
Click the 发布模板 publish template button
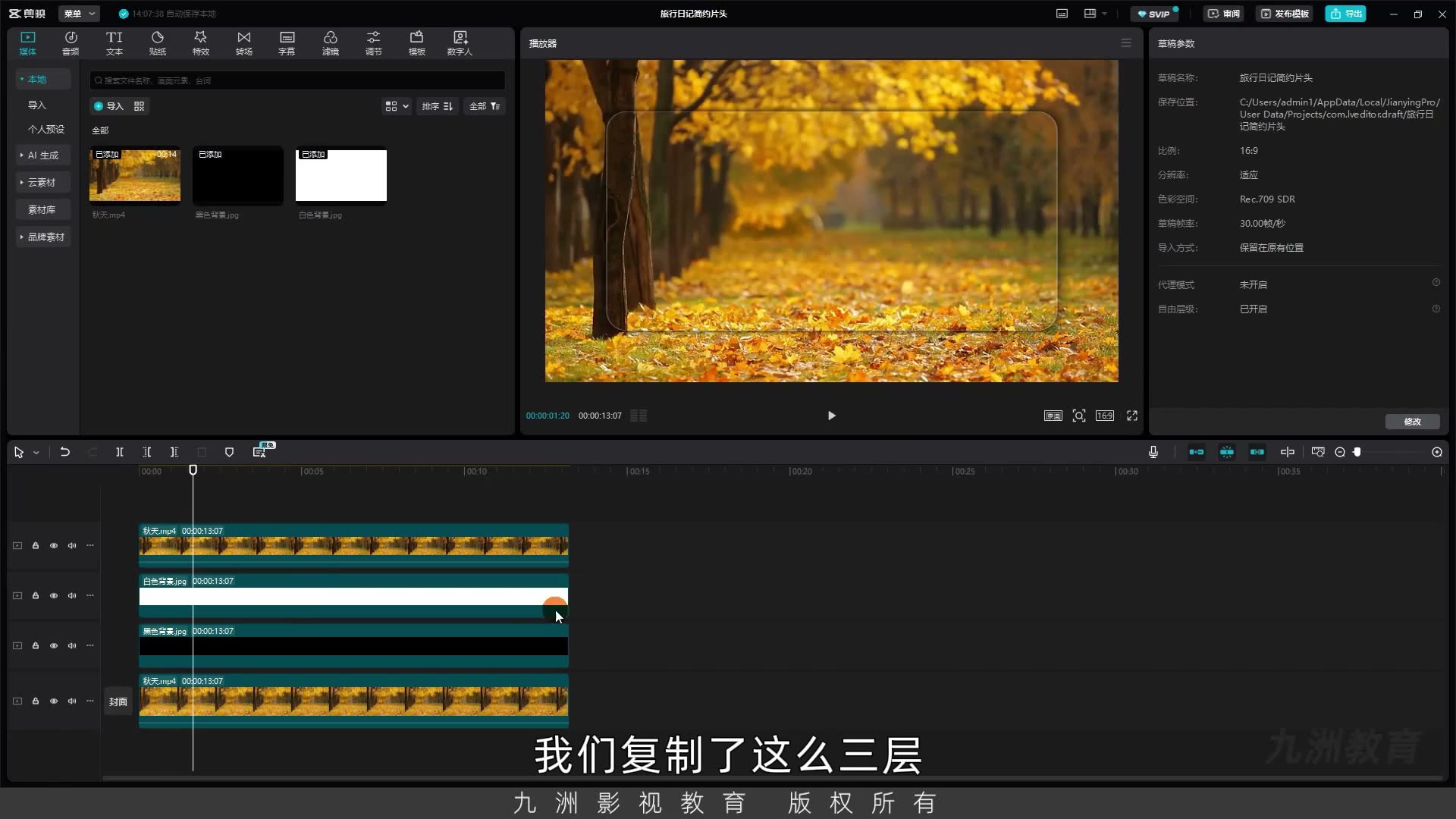[1285, 14]
